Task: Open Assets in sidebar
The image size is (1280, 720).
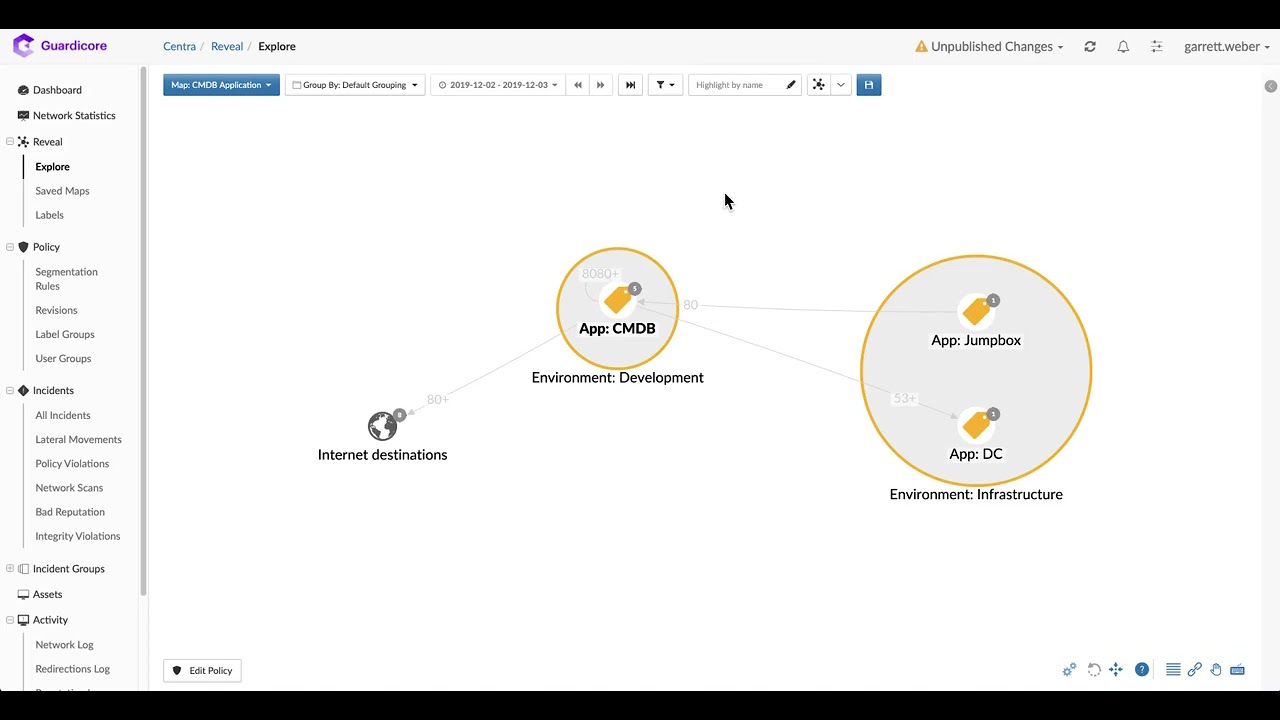Action: (x=47, y=595)
